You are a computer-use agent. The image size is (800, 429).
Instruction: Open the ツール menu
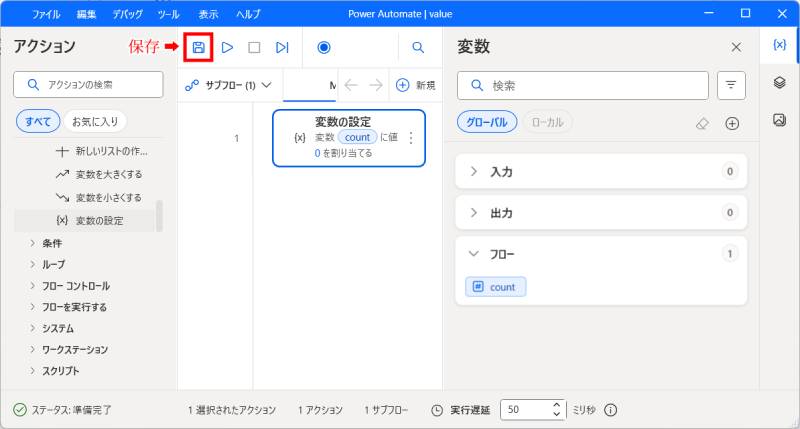coord(168,14)
